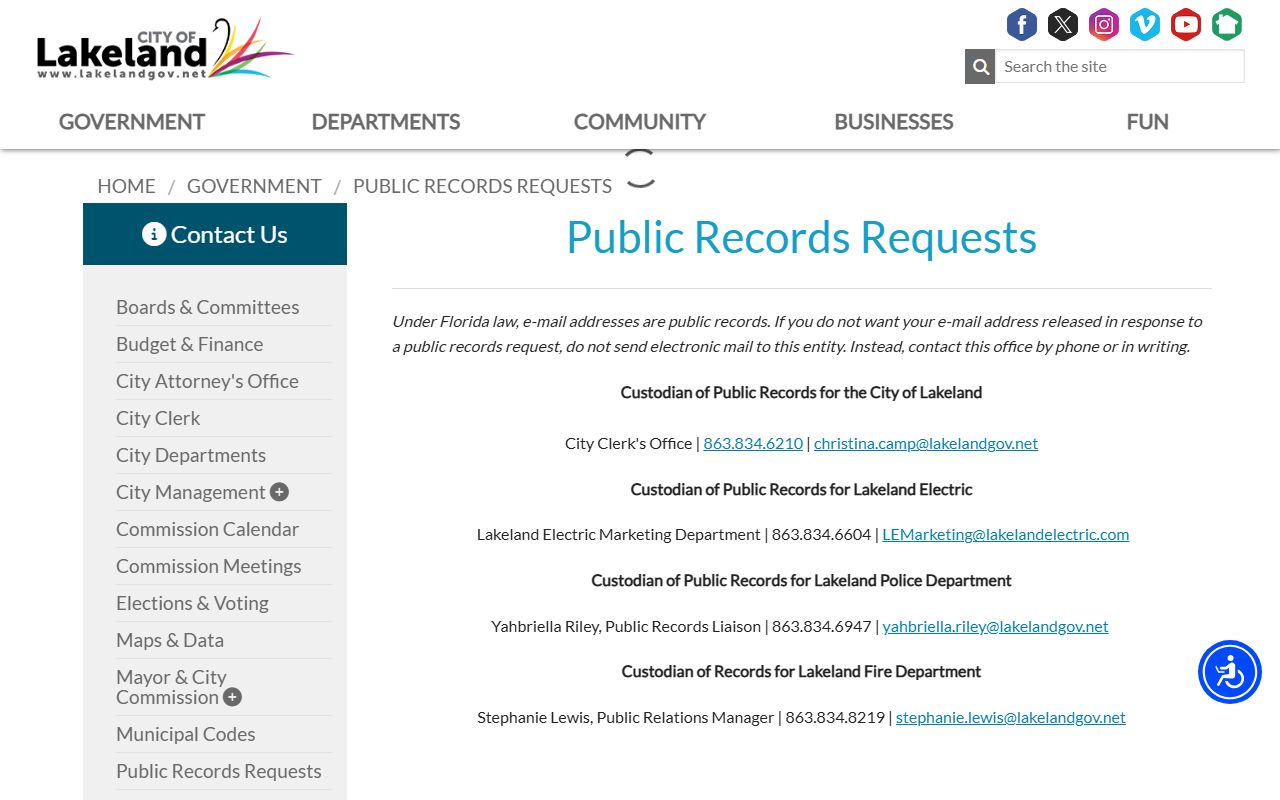Open Commission Meetings sidebar link
1280x800 pixels.
(x=208, y=566)
